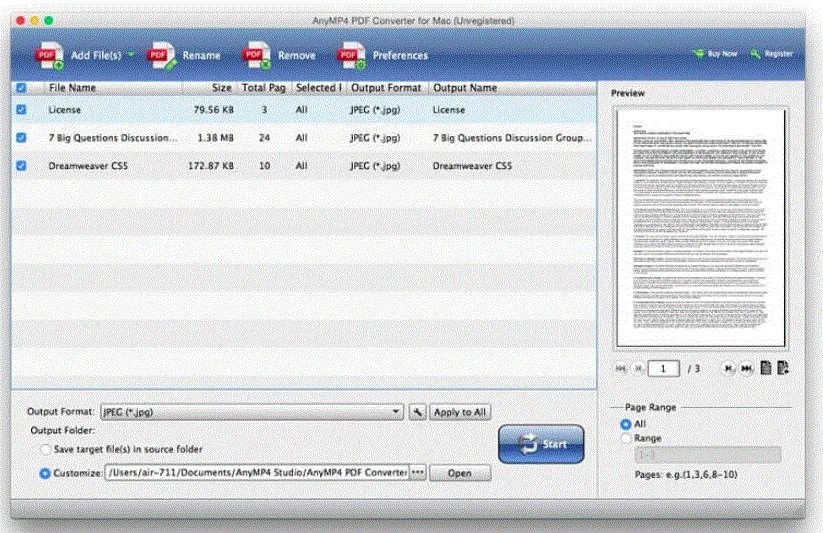Screen dimensions: 823x533
Task: Select the Range page radio
Action: click(x=626, y=438)
